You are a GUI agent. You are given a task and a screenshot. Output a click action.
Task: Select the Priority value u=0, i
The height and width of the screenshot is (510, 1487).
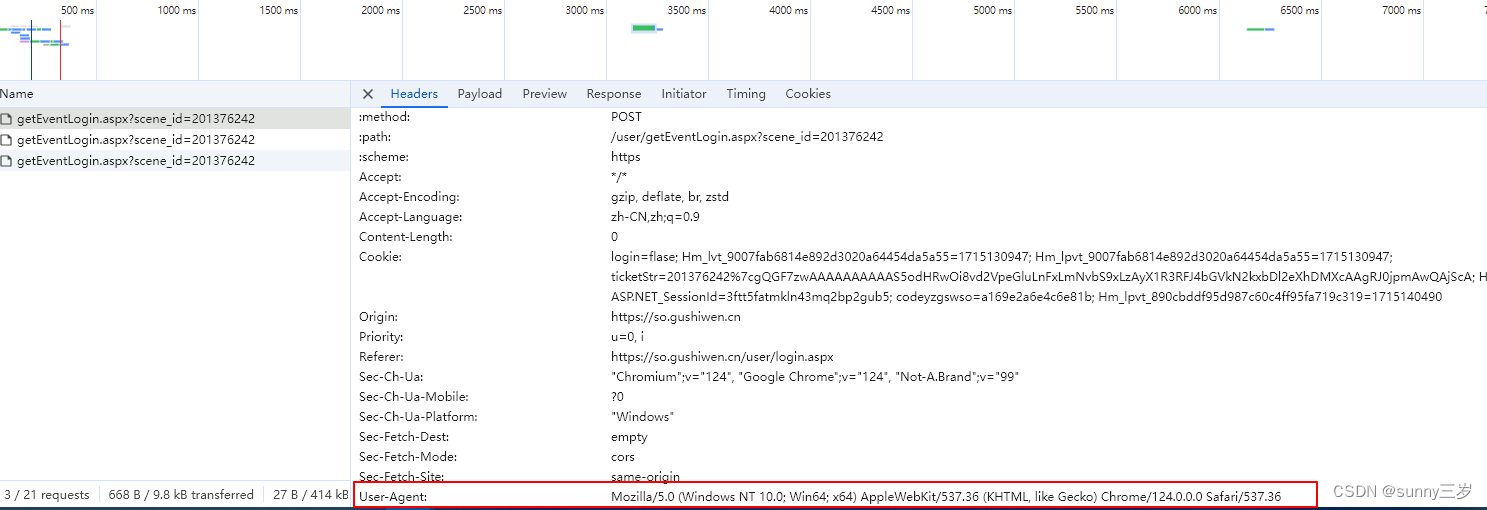tap(627, 337)
